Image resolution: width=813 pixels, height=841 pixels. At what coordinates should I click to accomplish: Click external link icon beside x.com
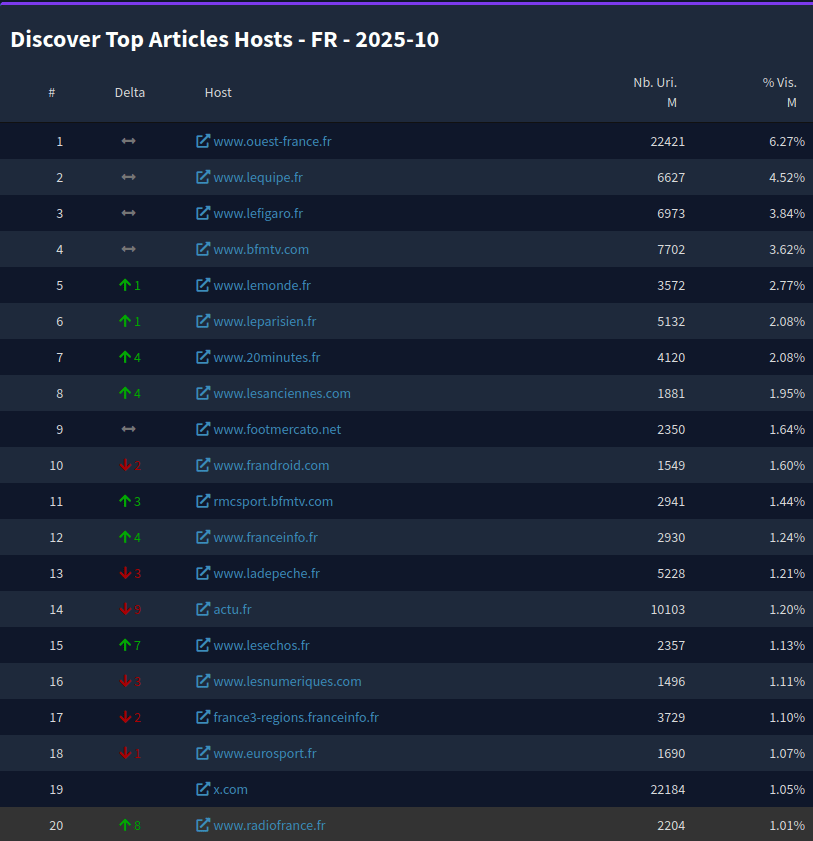[x=203, y=789]
